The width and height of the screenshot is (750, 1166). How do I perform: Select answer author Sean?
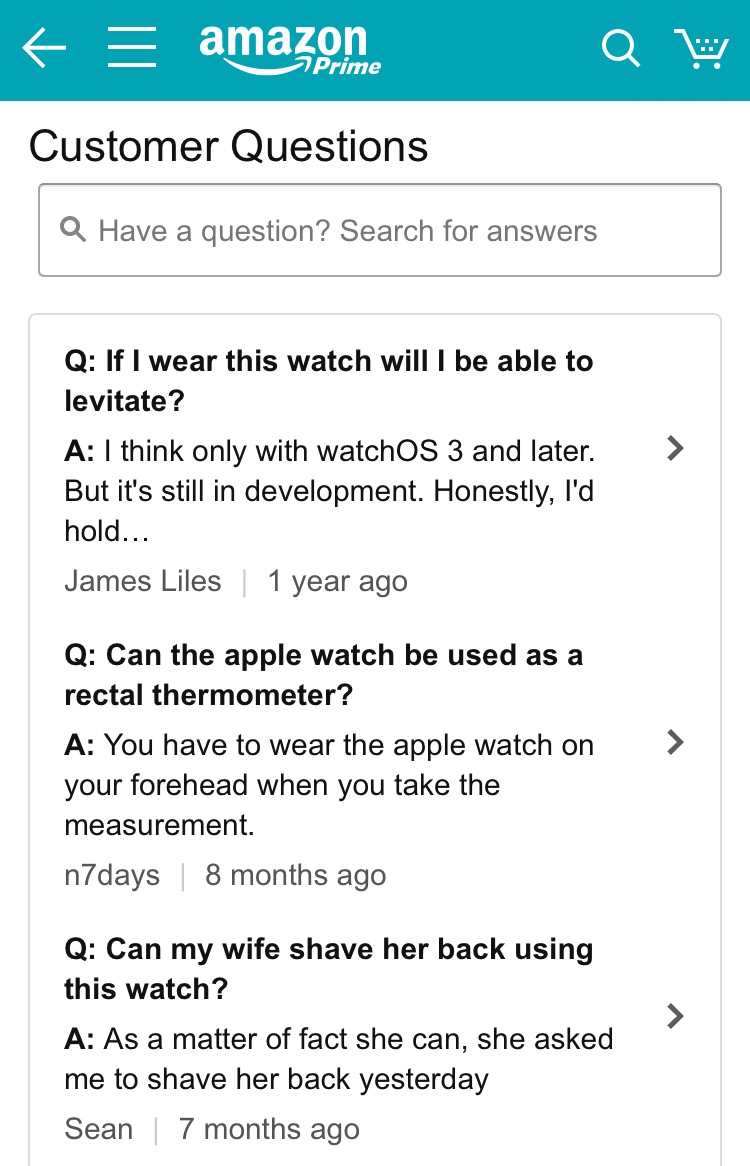(99, 1129)
